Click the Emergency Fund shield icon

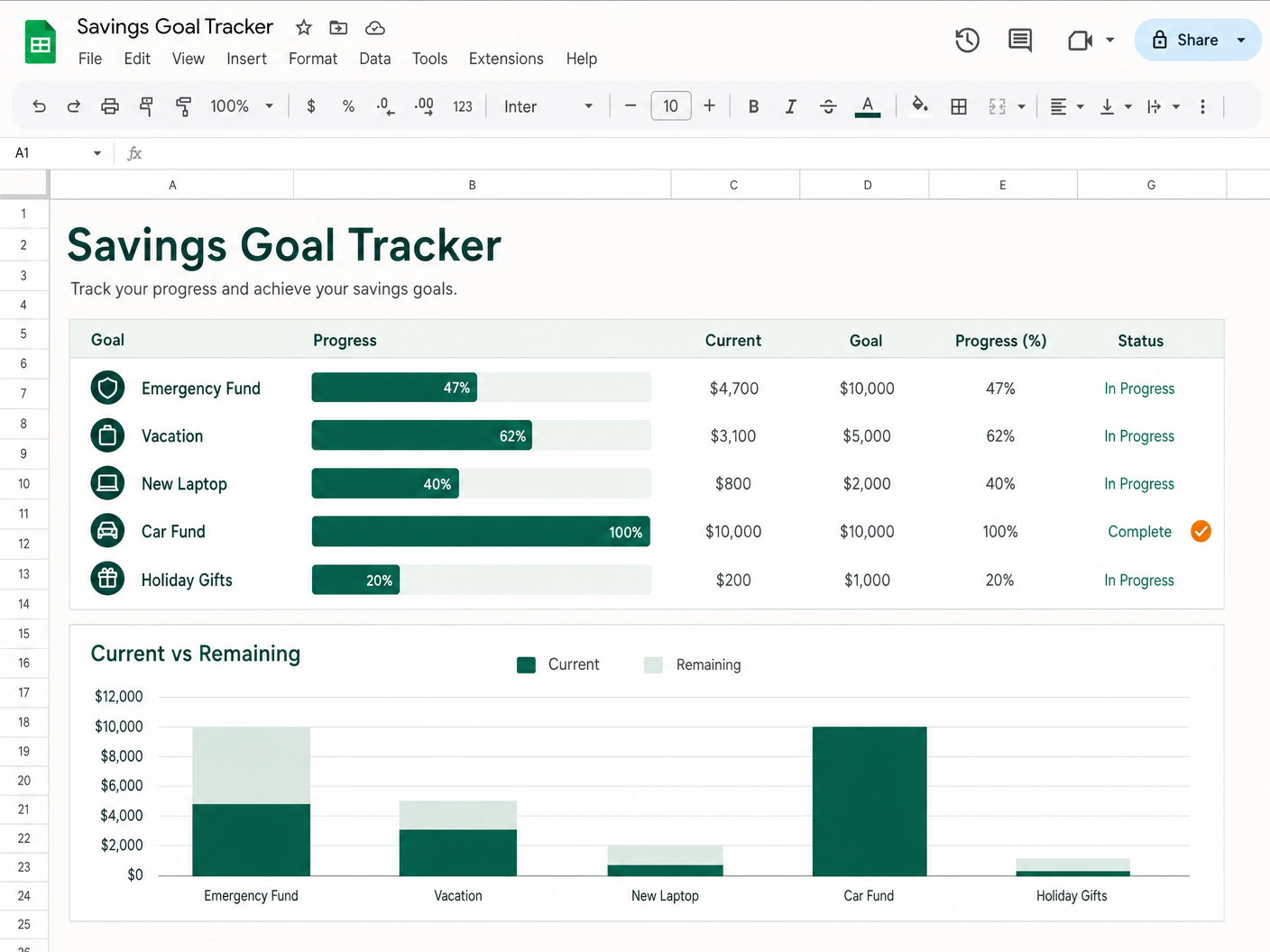pos(107,389)
